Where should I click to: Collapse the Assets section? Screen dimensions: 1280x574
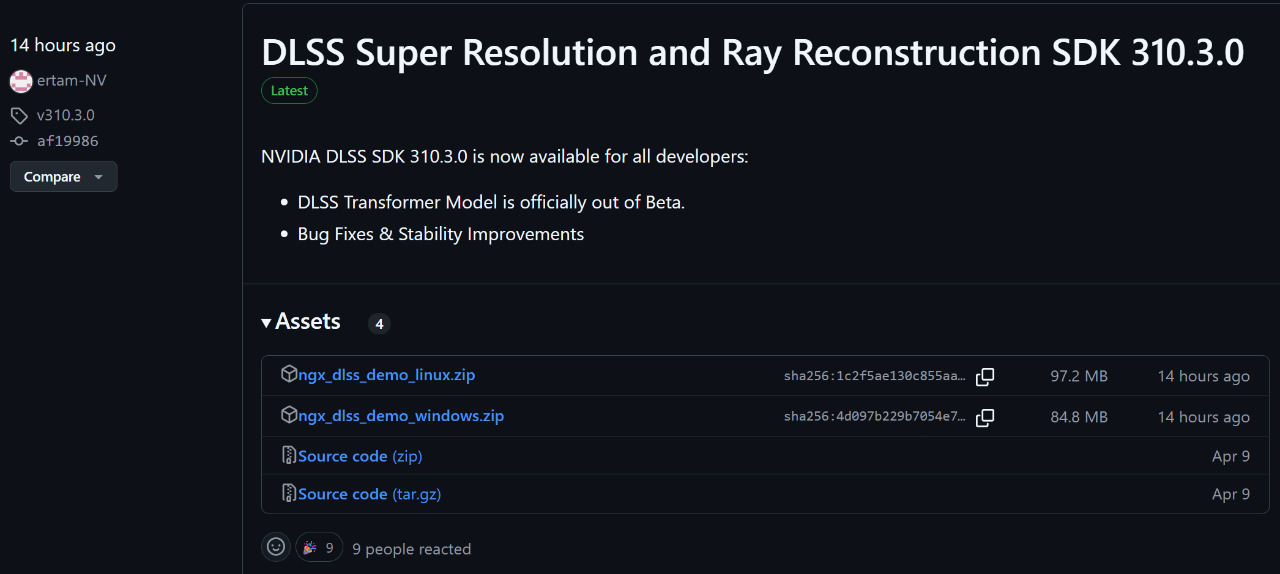tap(301, 322)
